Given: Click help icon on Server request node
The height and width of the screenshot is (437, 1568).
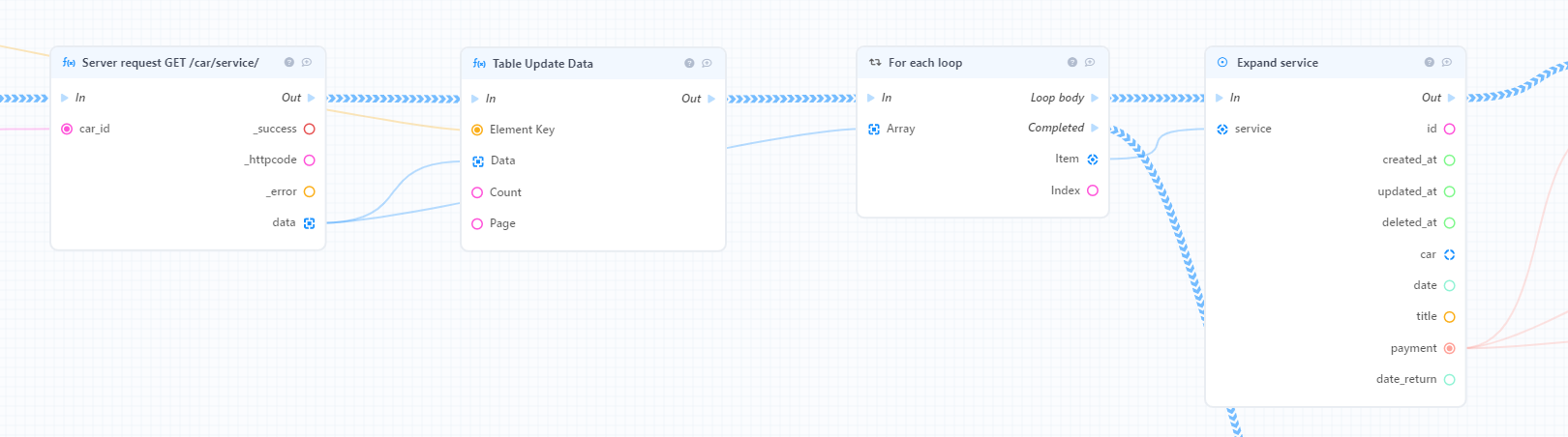Looking at the screenshot, I should 289,62.
